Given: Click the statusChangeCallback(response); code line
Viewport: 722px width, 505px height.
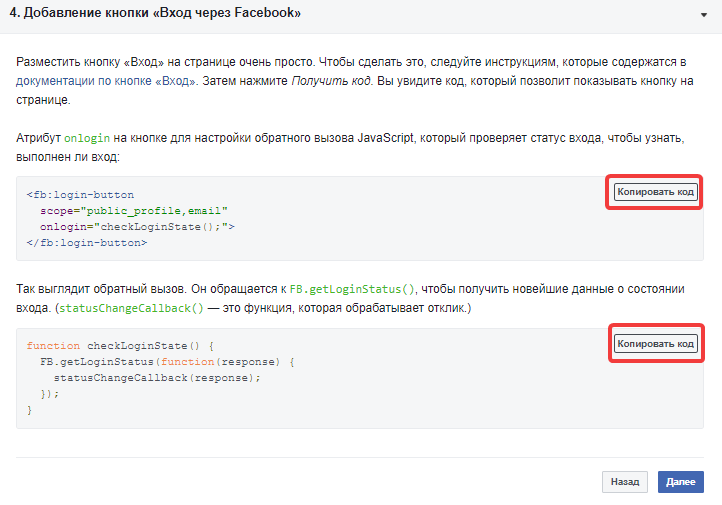Looking at the screenshot, I should click(157, 378).
